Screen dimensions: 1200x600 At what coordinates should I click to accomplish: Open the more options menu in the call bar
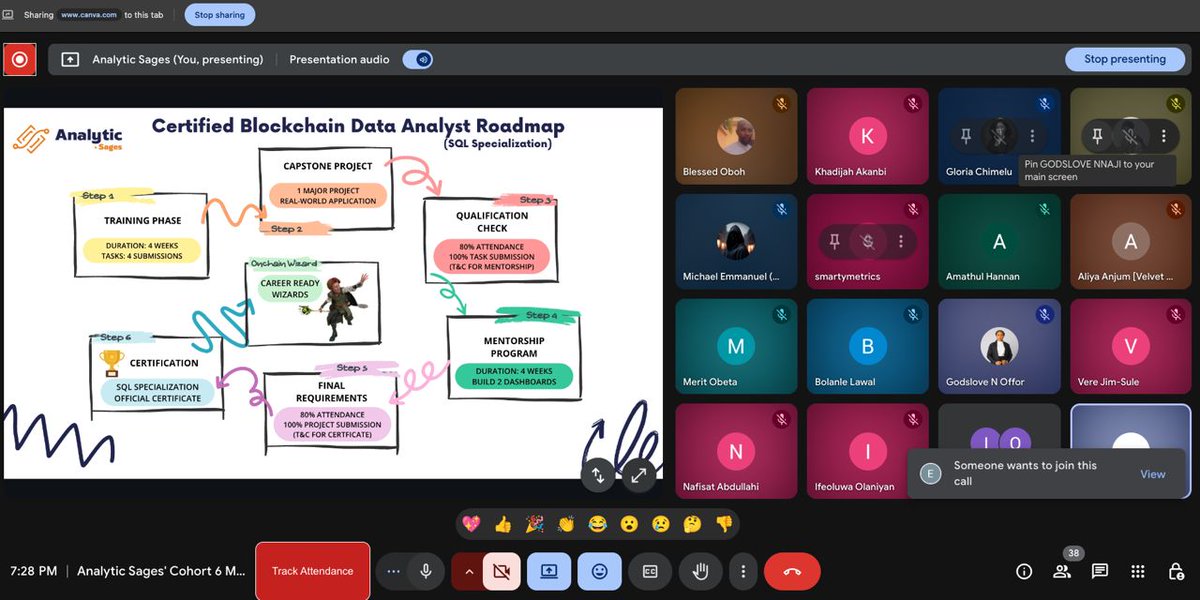(x=742, y=571)
